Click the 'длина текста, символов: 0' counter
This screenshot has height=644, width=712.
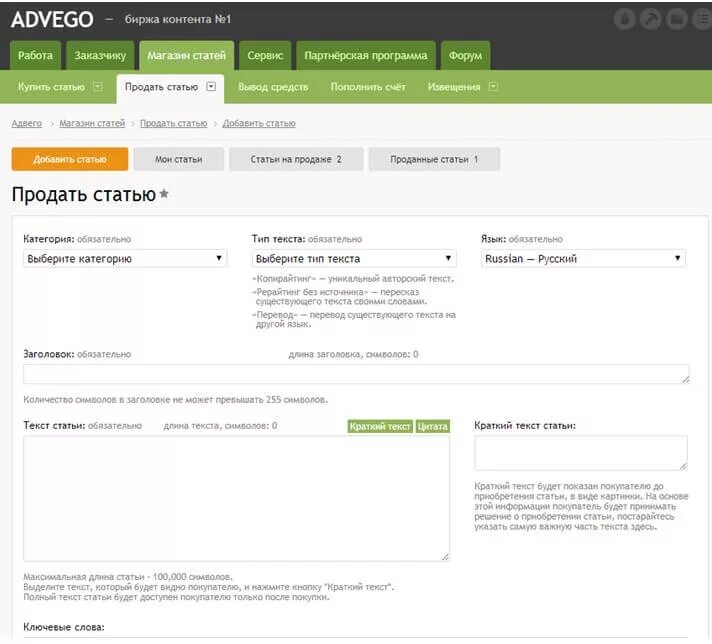point(220,426)
